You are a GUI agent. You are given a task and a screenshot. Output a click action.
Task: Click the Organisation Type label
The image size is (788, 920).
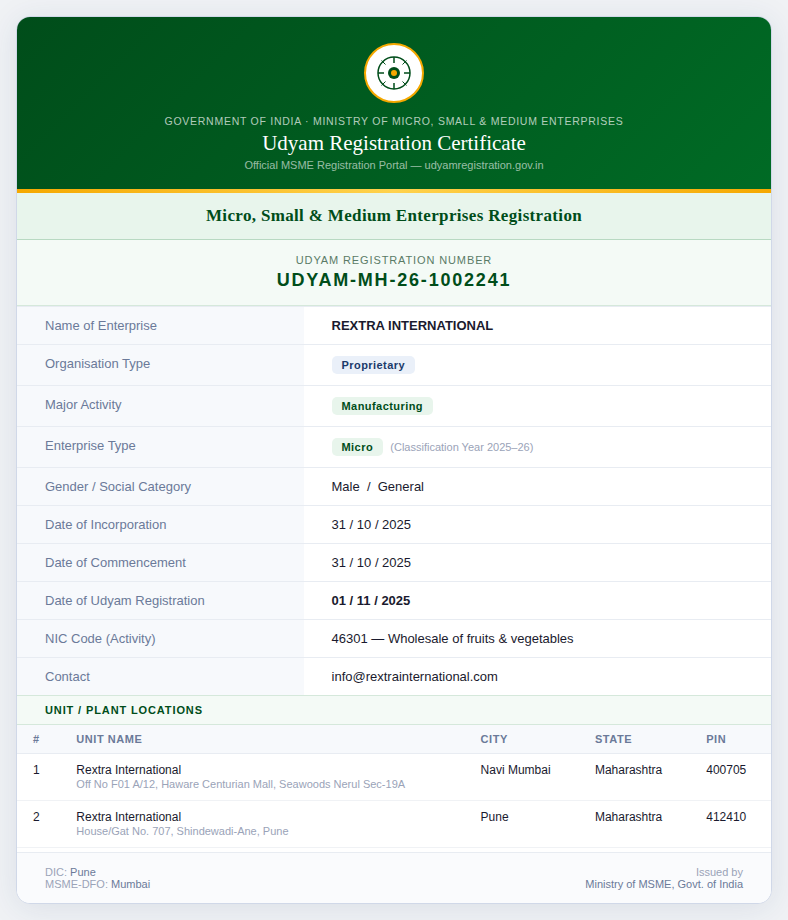point(97,364)
